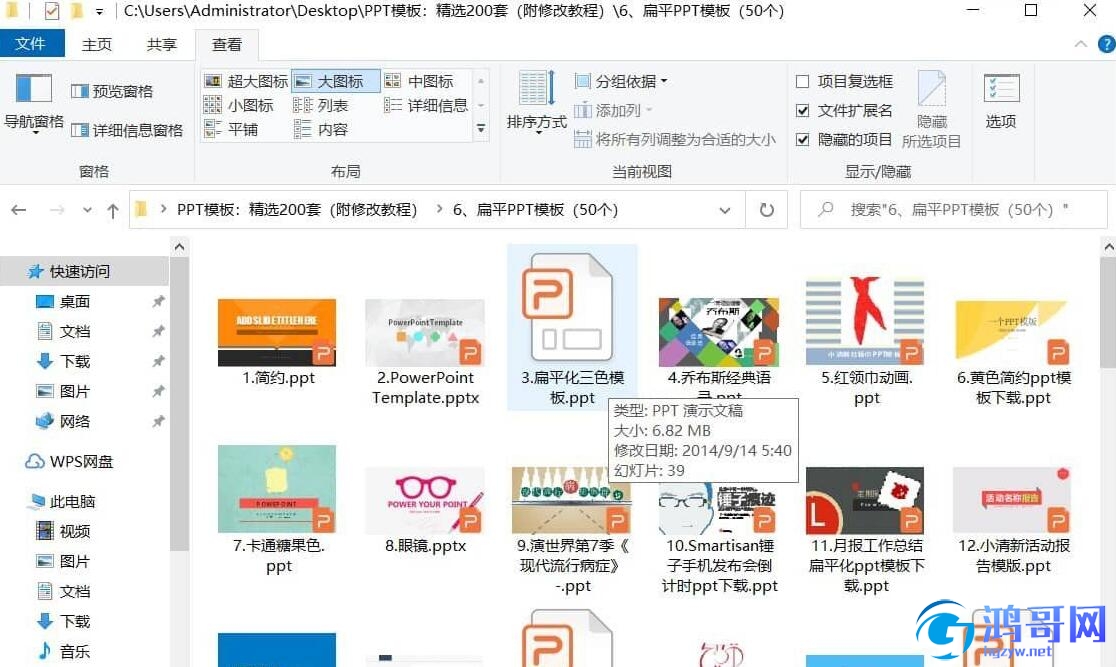Open the Quick Access Toolbar customize dropdown
The height and width of the screenshot is (667, 1116).
(x=100, y=11)
